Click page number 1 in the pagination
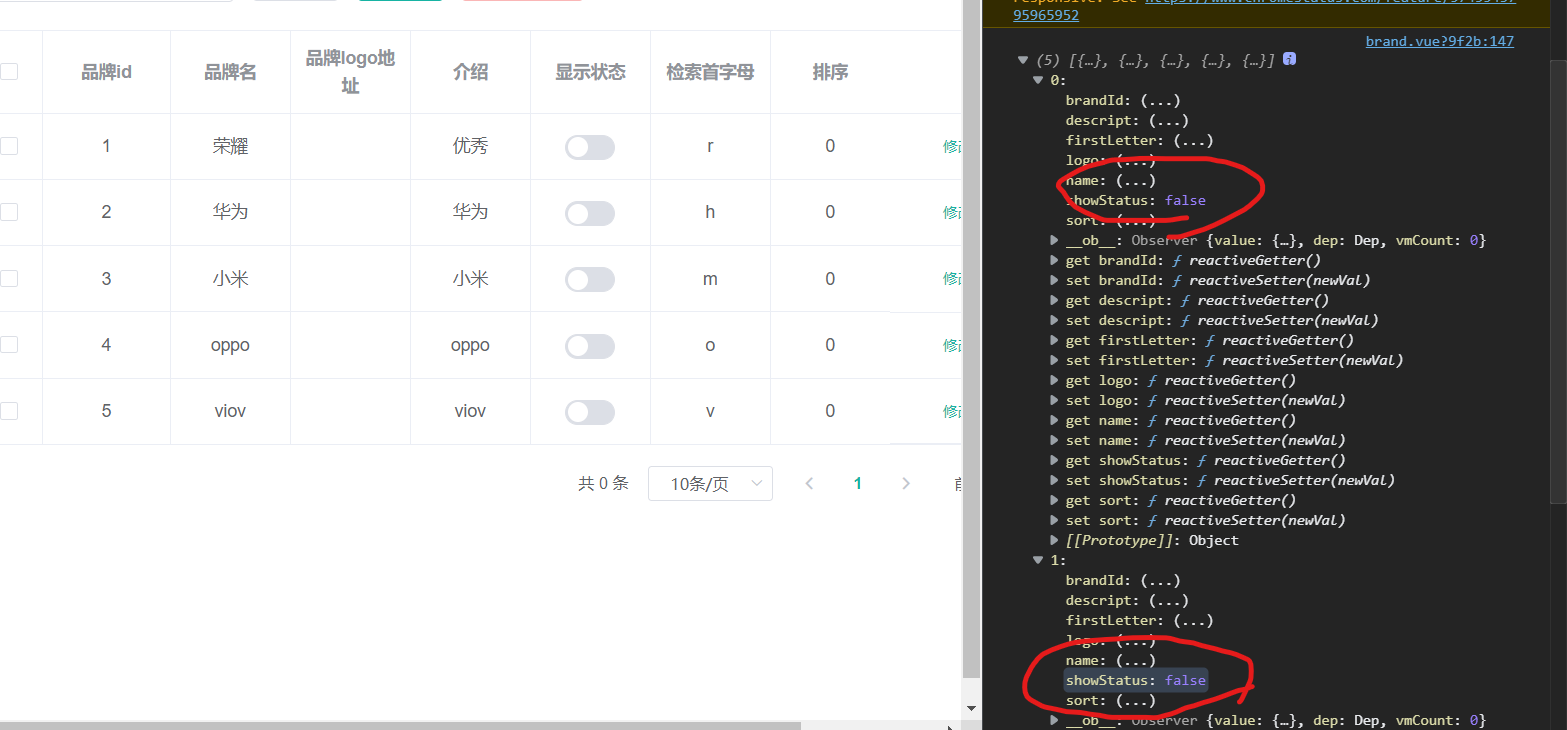 click(x=857, y=484)
